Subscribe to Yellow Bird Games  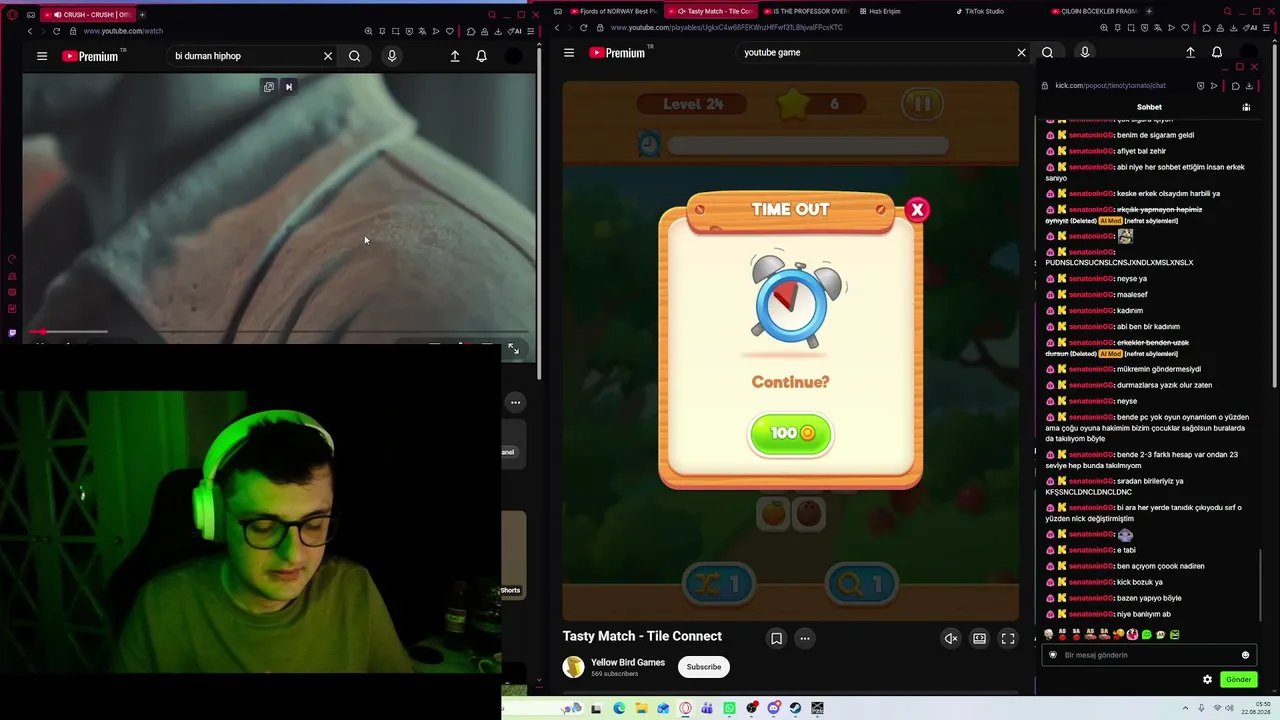point(704,667)
